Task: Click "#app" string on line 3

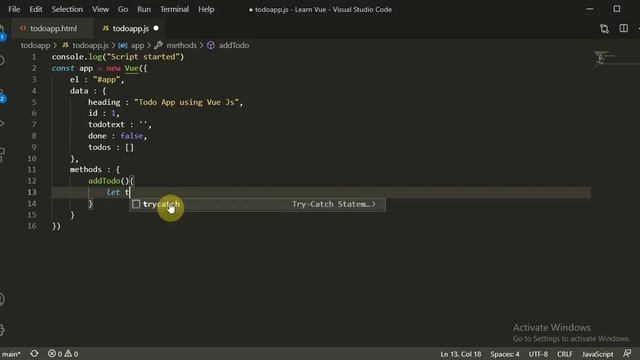Action: (x=107, y=80)
